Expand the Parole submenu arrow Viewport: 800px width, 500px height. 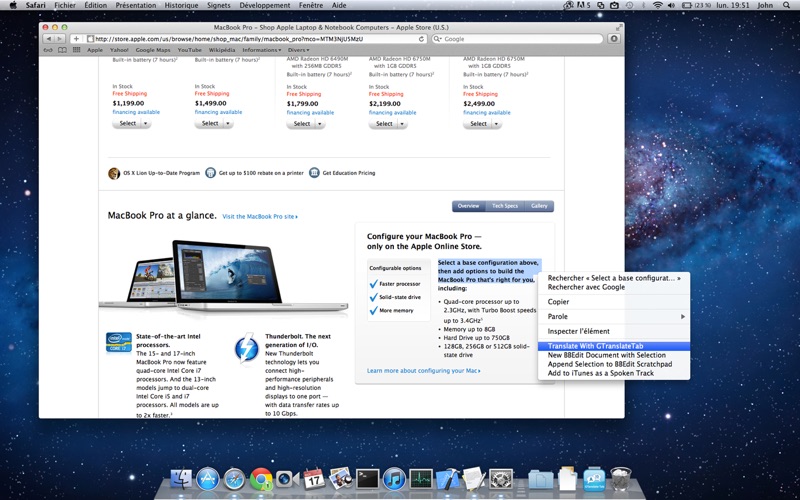click(x=683, y=317)
